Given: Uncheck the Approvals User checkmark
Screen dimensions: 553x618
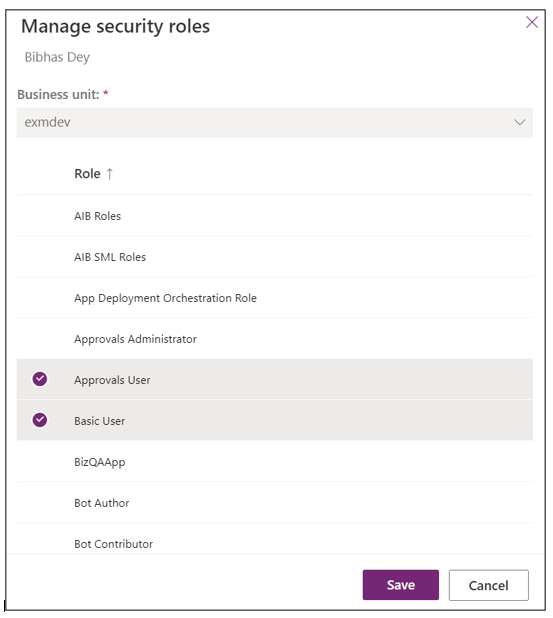Looking at the screenshot, I should tap(40, 379).
